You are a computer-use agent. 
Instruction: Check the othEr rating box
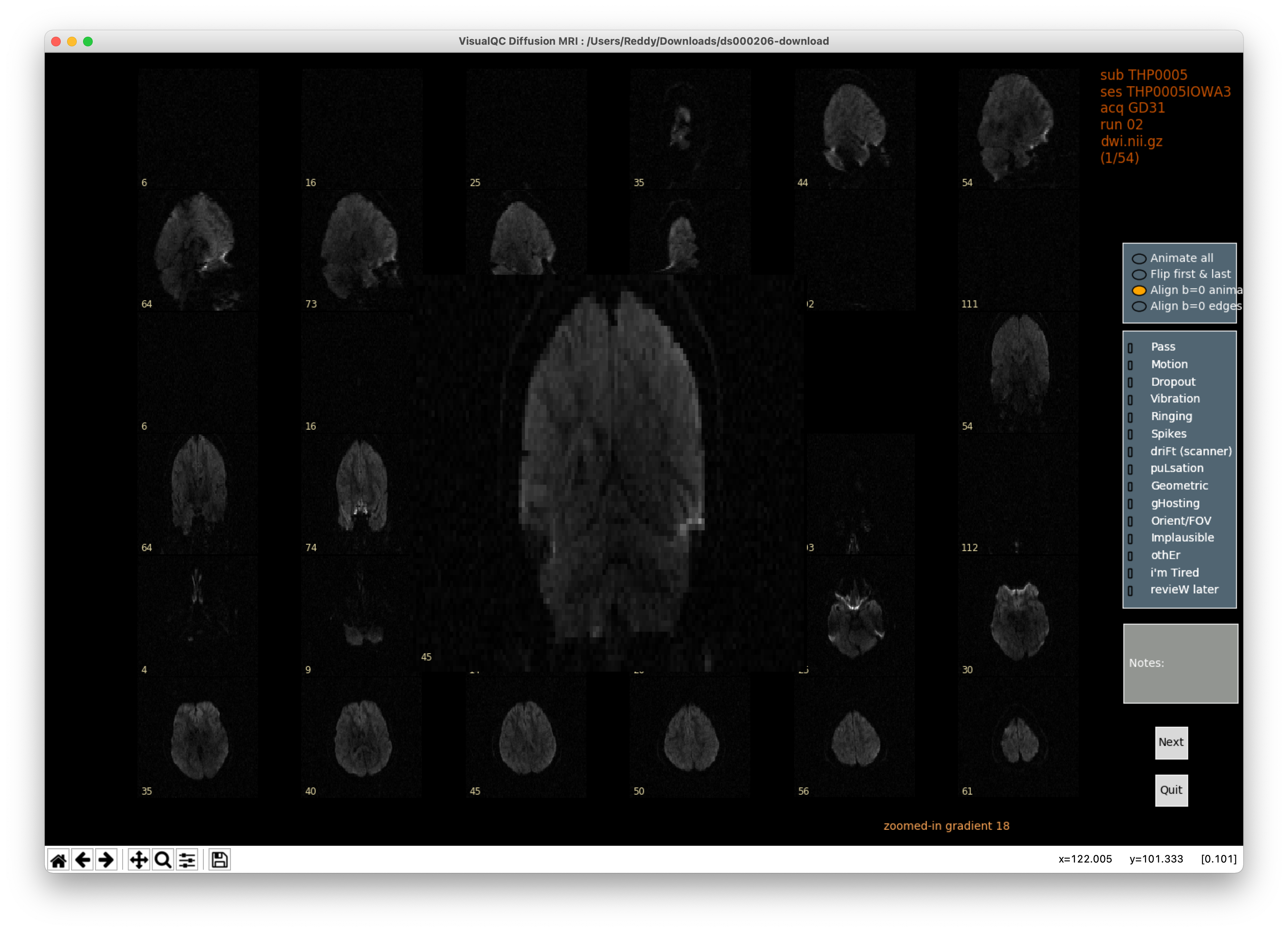click(x=1130, y=556)
